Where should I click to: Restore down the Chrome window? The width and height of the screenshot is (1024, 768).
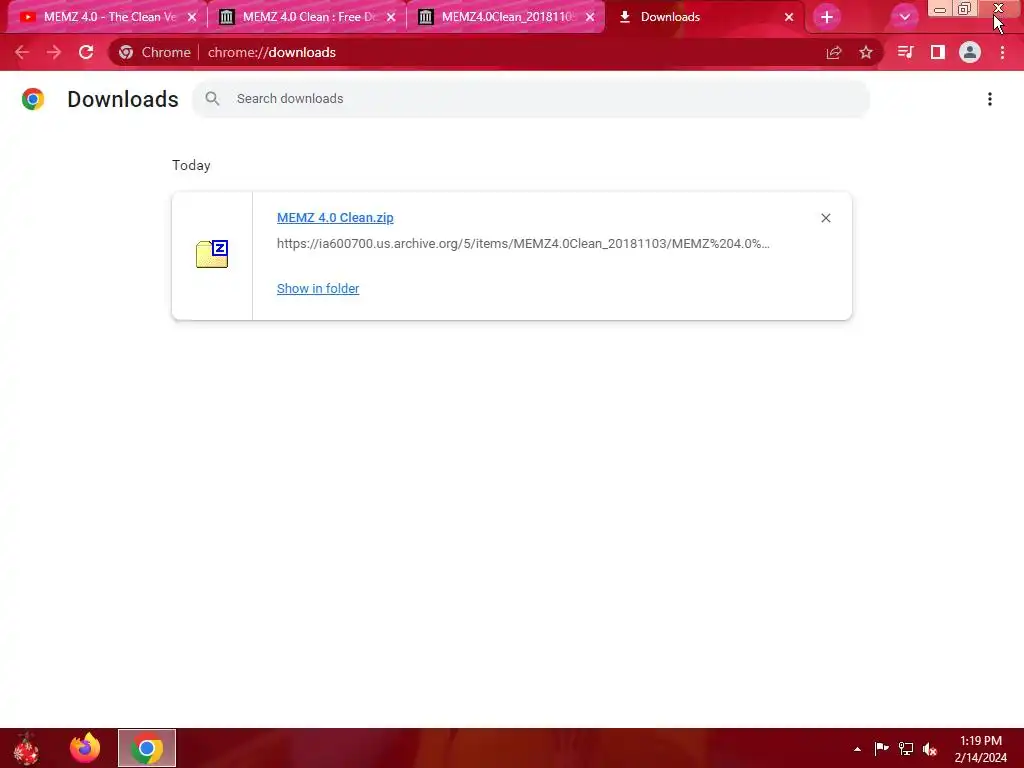tap(965, 9)
